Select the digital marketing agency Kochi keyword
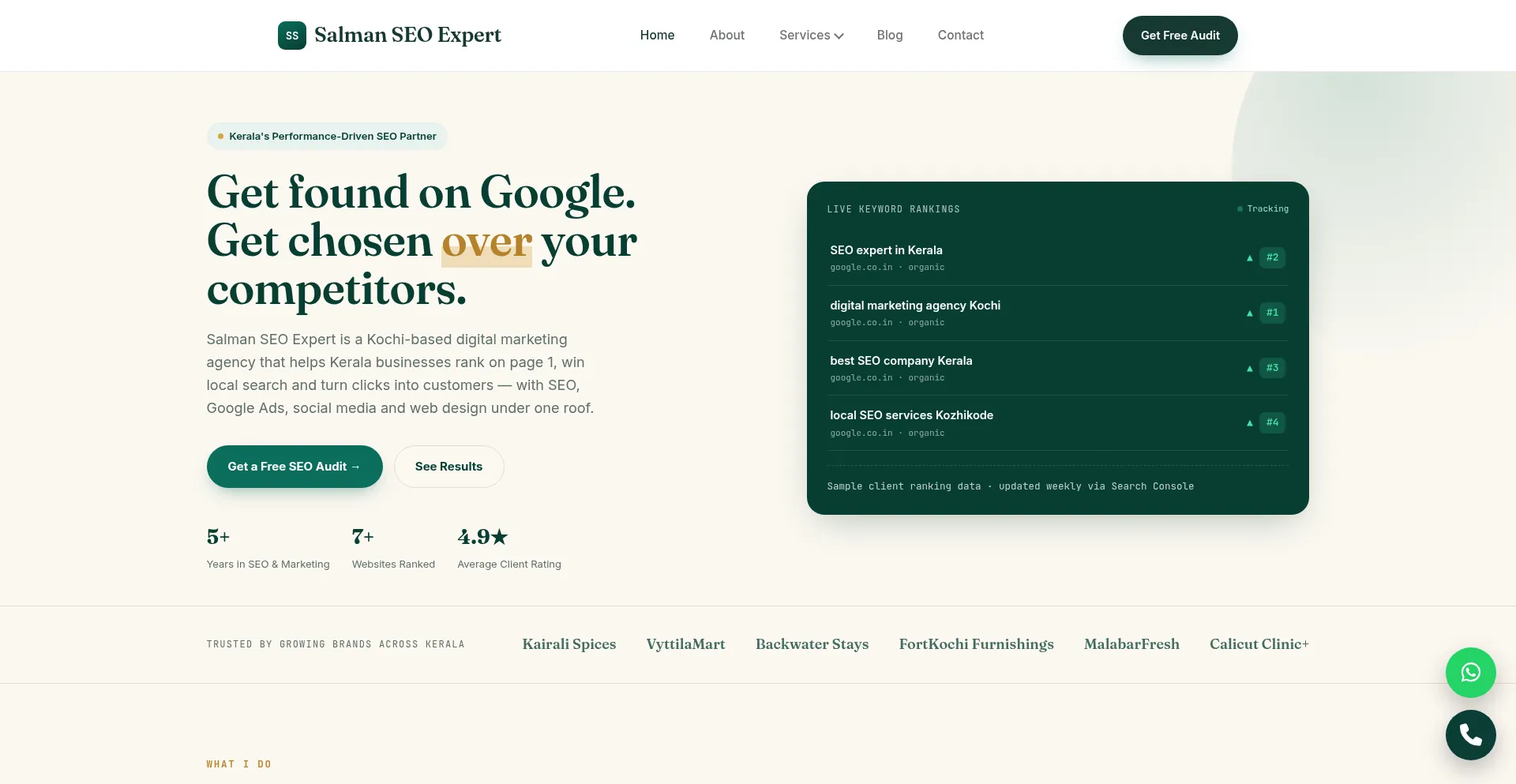This screenshot has height=784, width=1516. tap(914, 306)
